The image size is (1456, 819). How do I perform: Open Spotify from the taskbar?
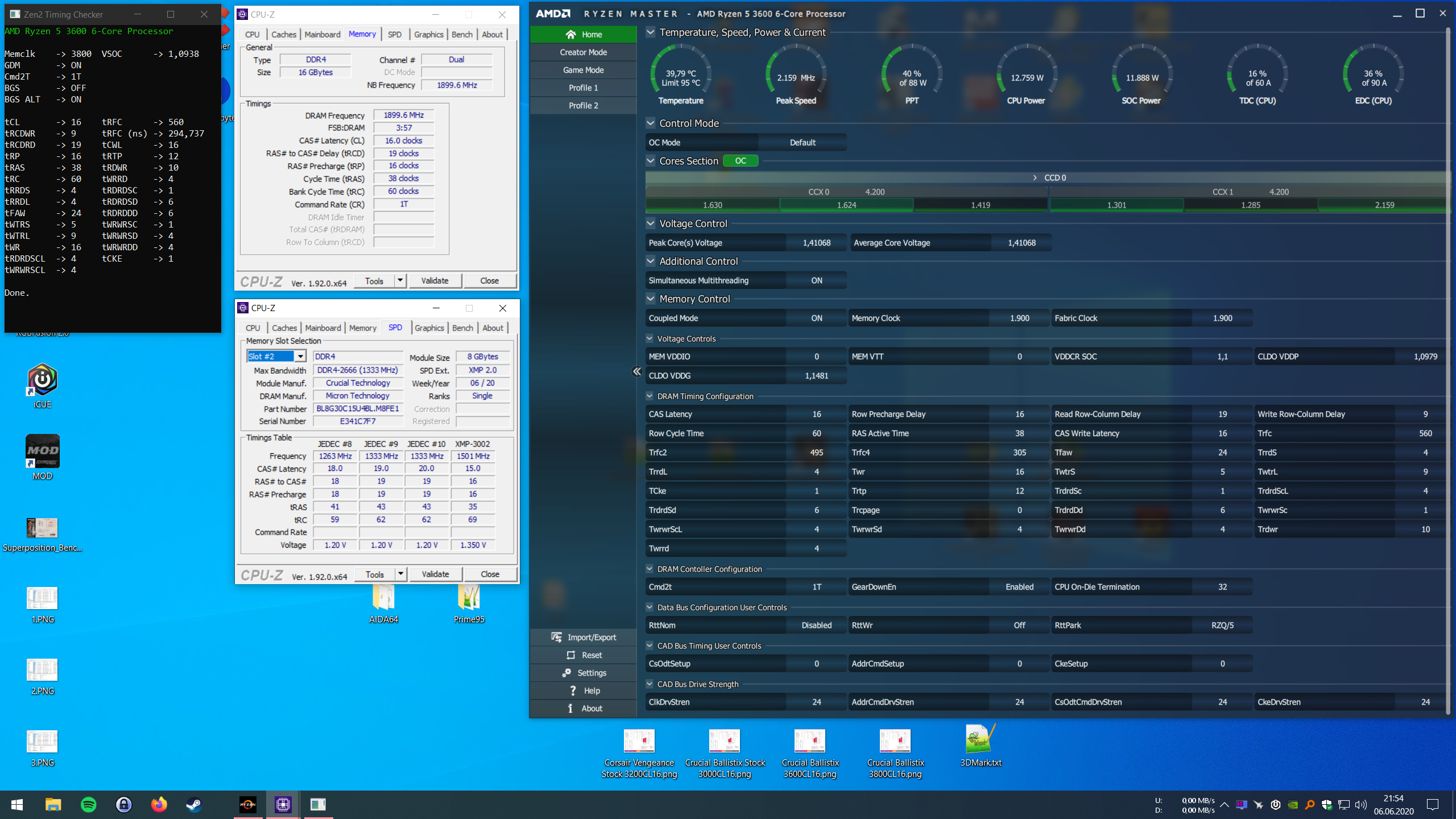pos(89,804)
